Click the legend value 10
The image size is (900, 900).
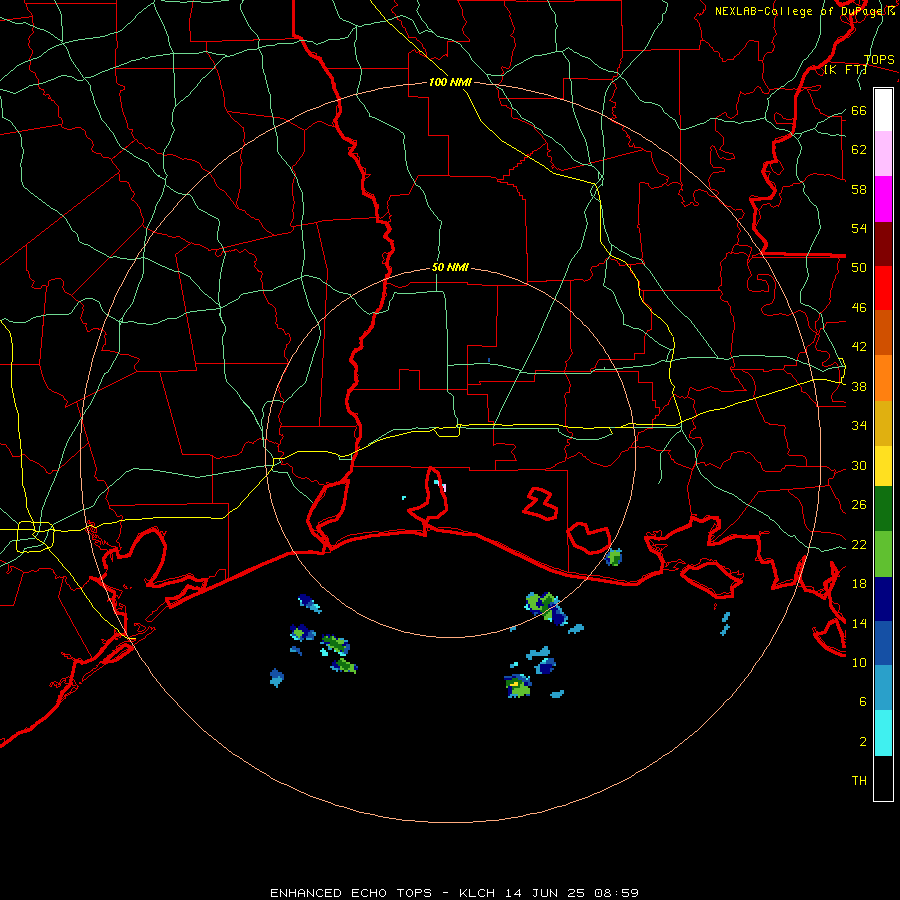click(859, 662)
